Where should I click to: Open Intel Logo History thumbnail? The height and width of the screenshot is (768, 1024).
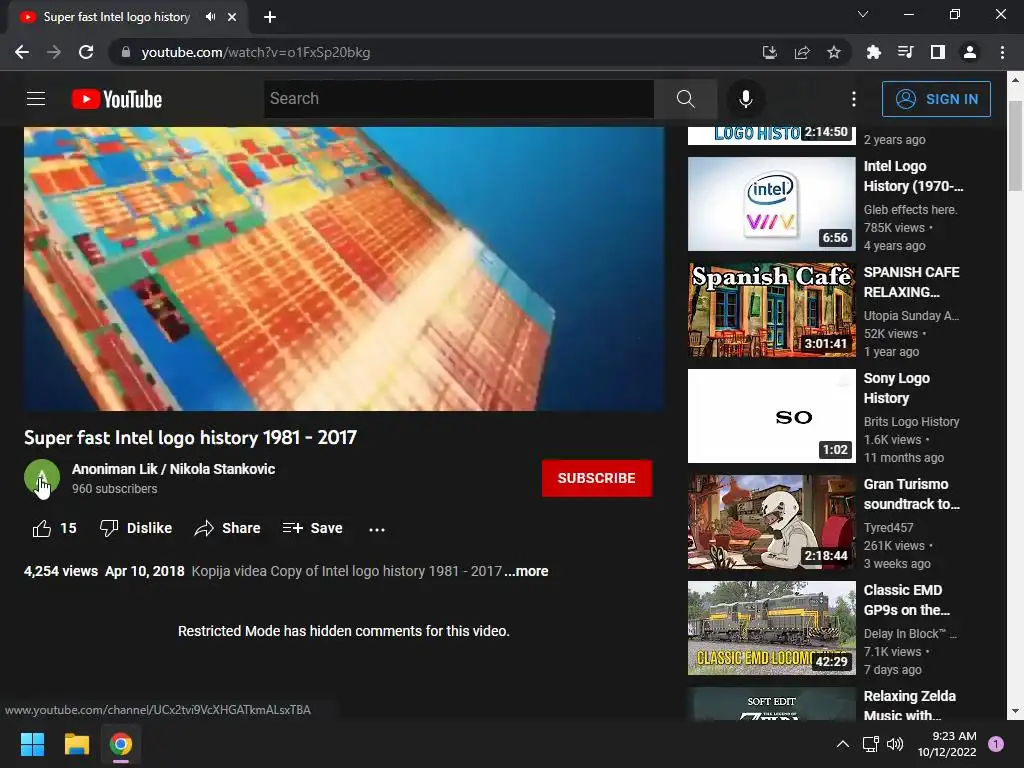pos(771,204)
